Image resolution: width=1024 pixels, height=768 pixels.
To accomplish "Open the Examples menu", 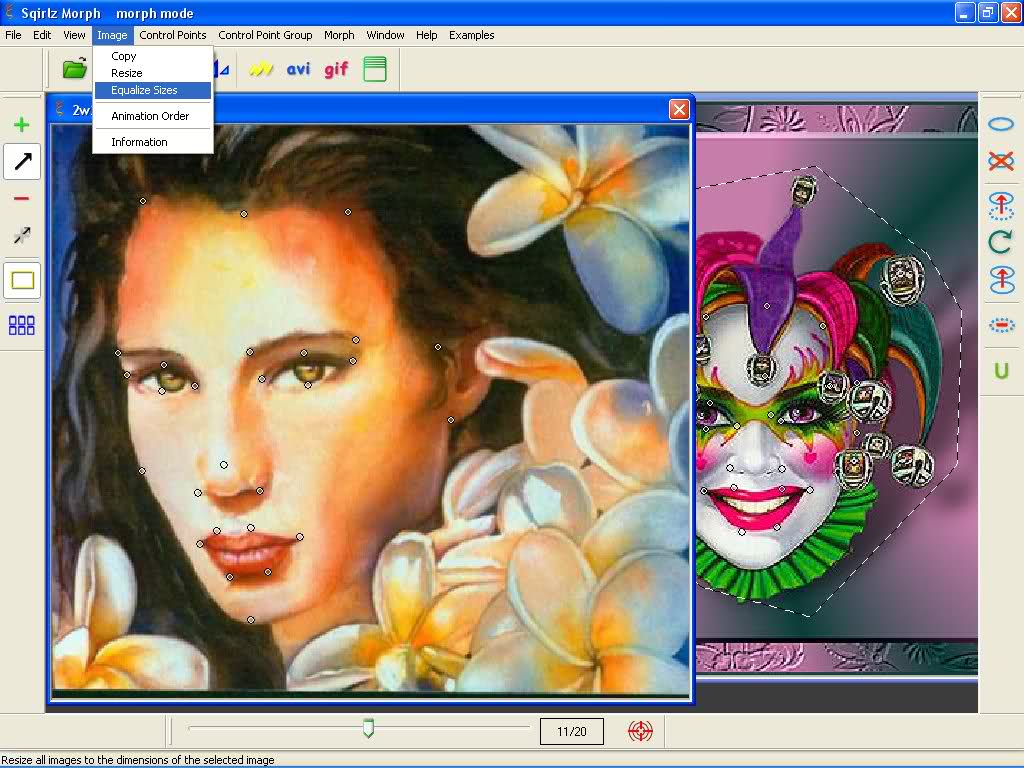I will [x=472, y=35].
